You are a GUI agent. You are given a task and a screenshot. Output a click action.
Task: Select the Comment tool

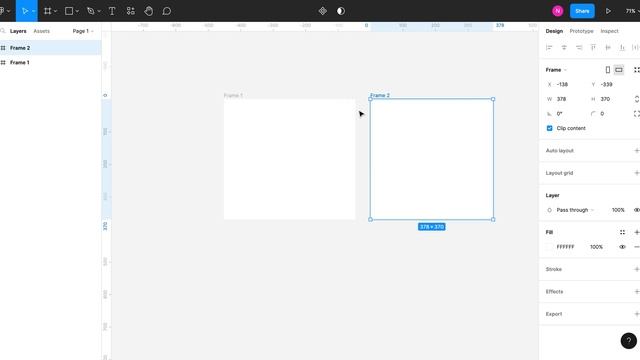click(x=167, y=11)
